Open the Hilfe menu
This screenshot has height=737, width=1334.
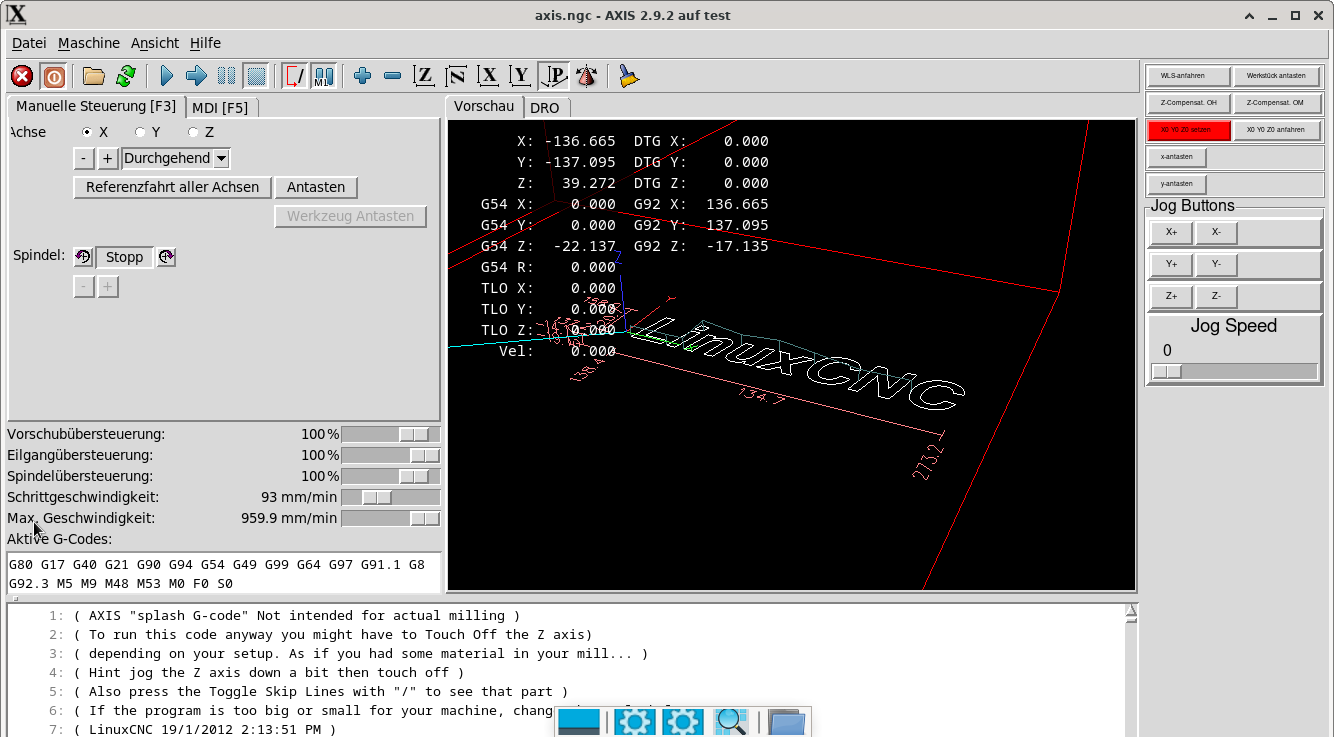click(205, 43)
